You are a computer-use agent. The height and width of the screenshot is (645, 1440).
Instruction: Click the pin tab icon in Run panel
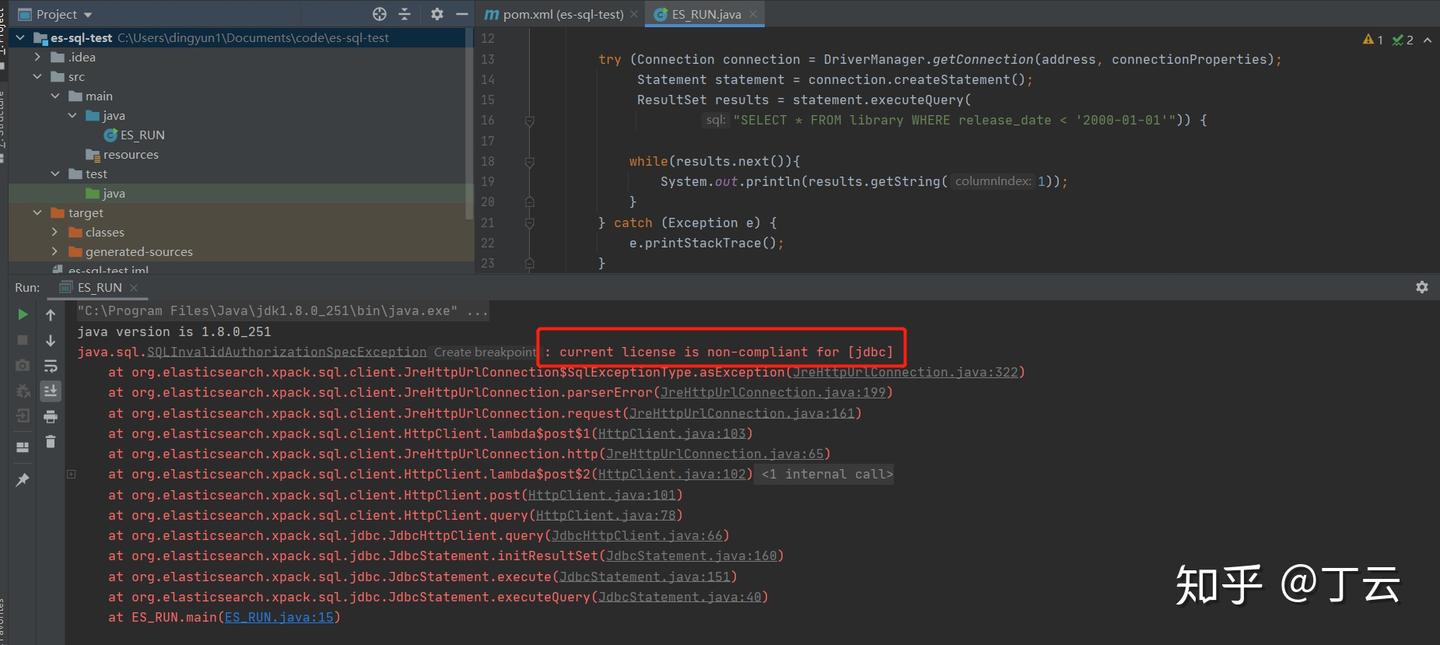pyautogui.click(x=22, y=480)
